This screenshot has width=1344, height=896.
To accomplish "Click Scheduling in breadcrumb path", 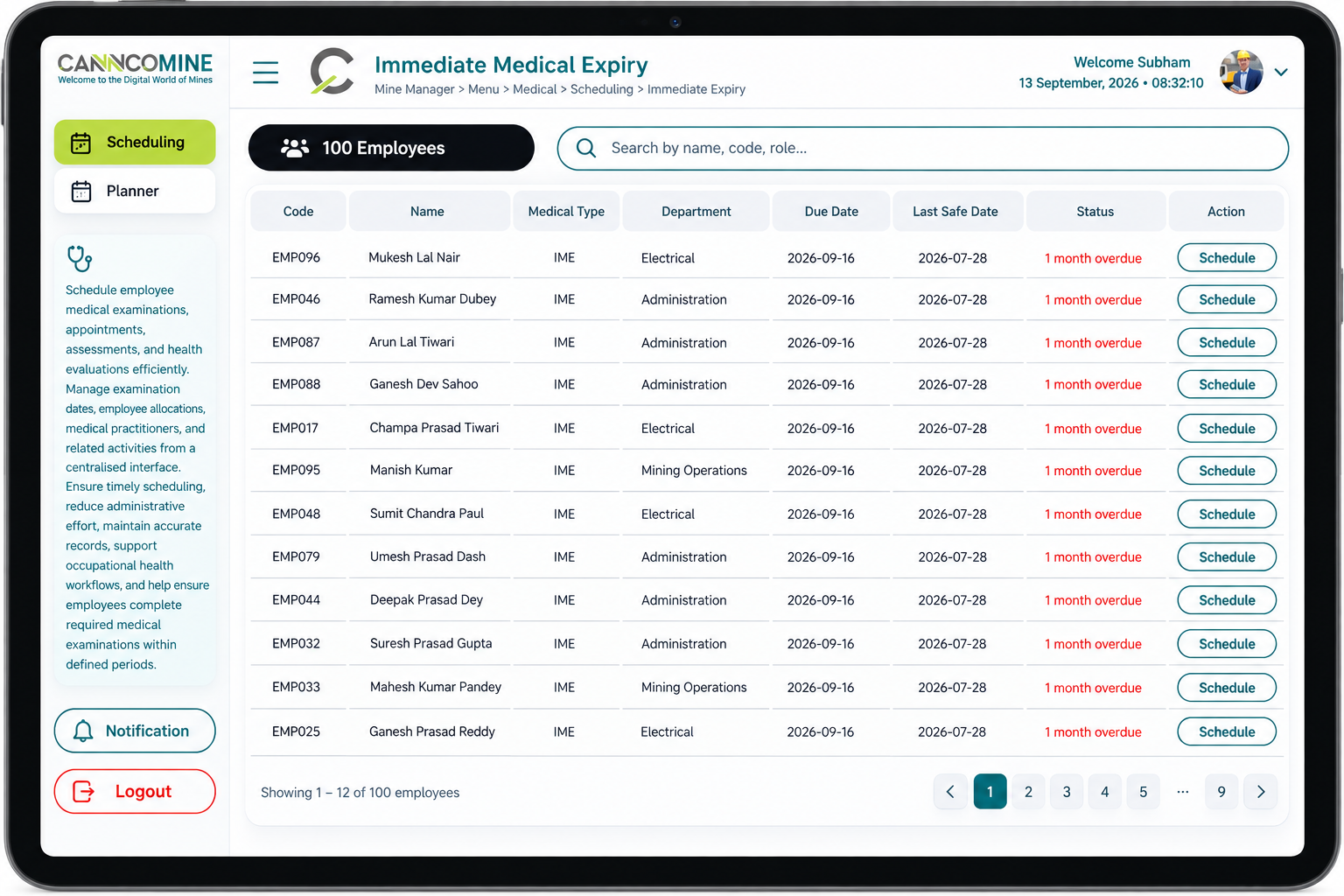I will 602,89.
